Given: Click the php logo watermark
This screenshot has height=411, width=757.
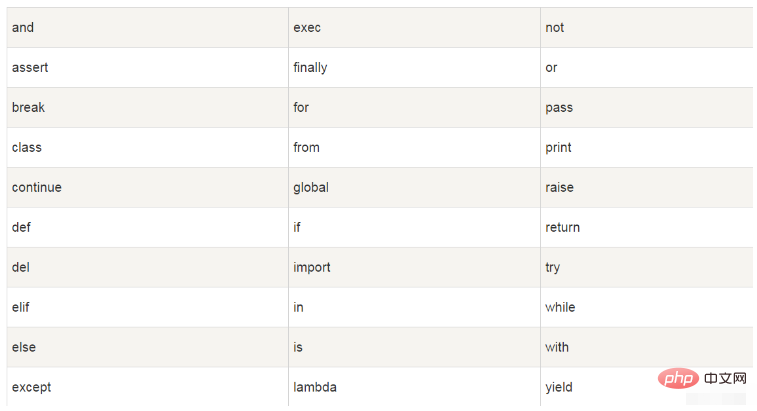Looking at the screenshot, I should pyautogui.click(x=678, y=378).
